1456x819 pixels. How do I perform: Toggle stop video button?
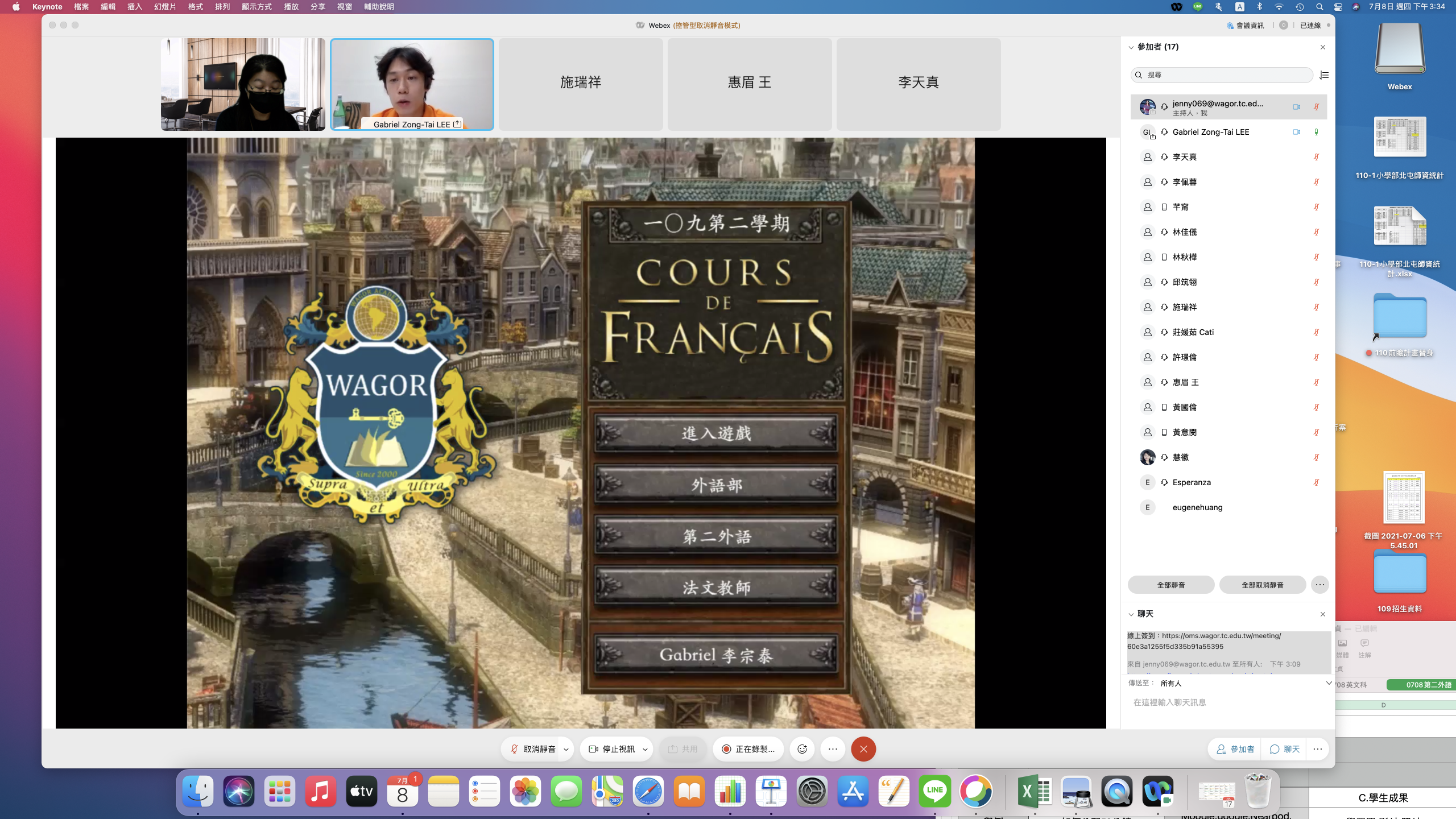[611, 749]
